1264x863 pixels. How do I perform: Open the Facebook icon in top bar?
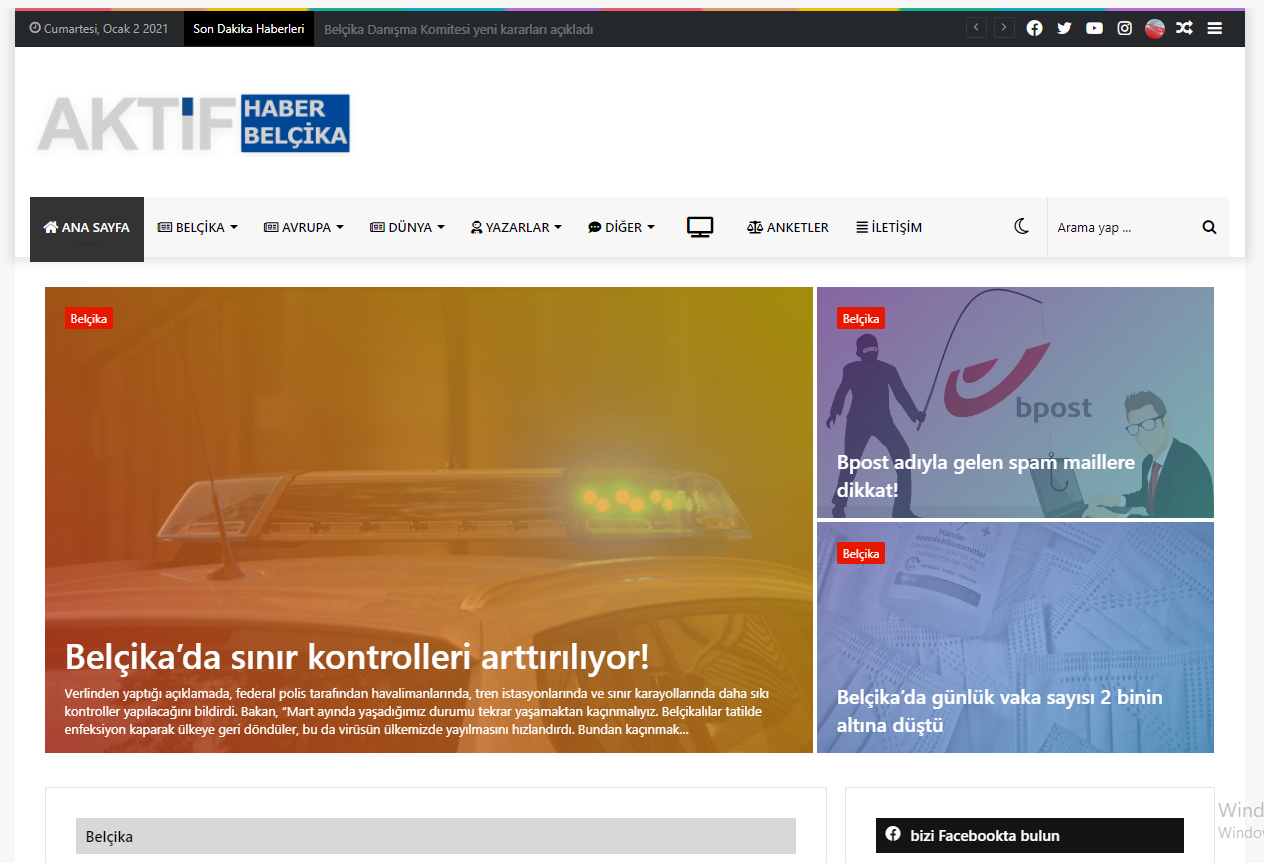point(1034,28)
